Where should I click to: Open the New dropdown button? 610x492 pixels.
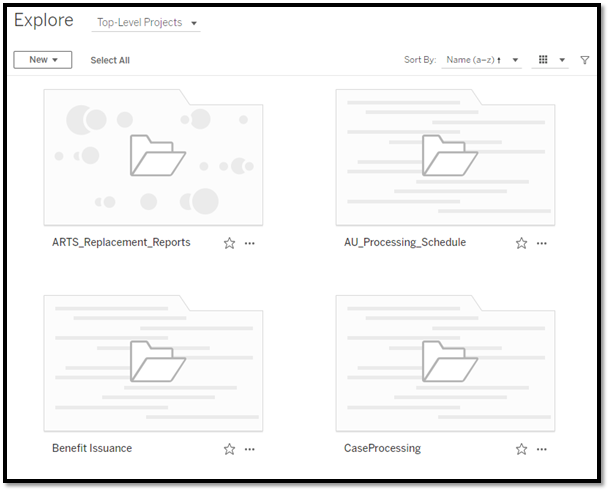coord(43,60)
